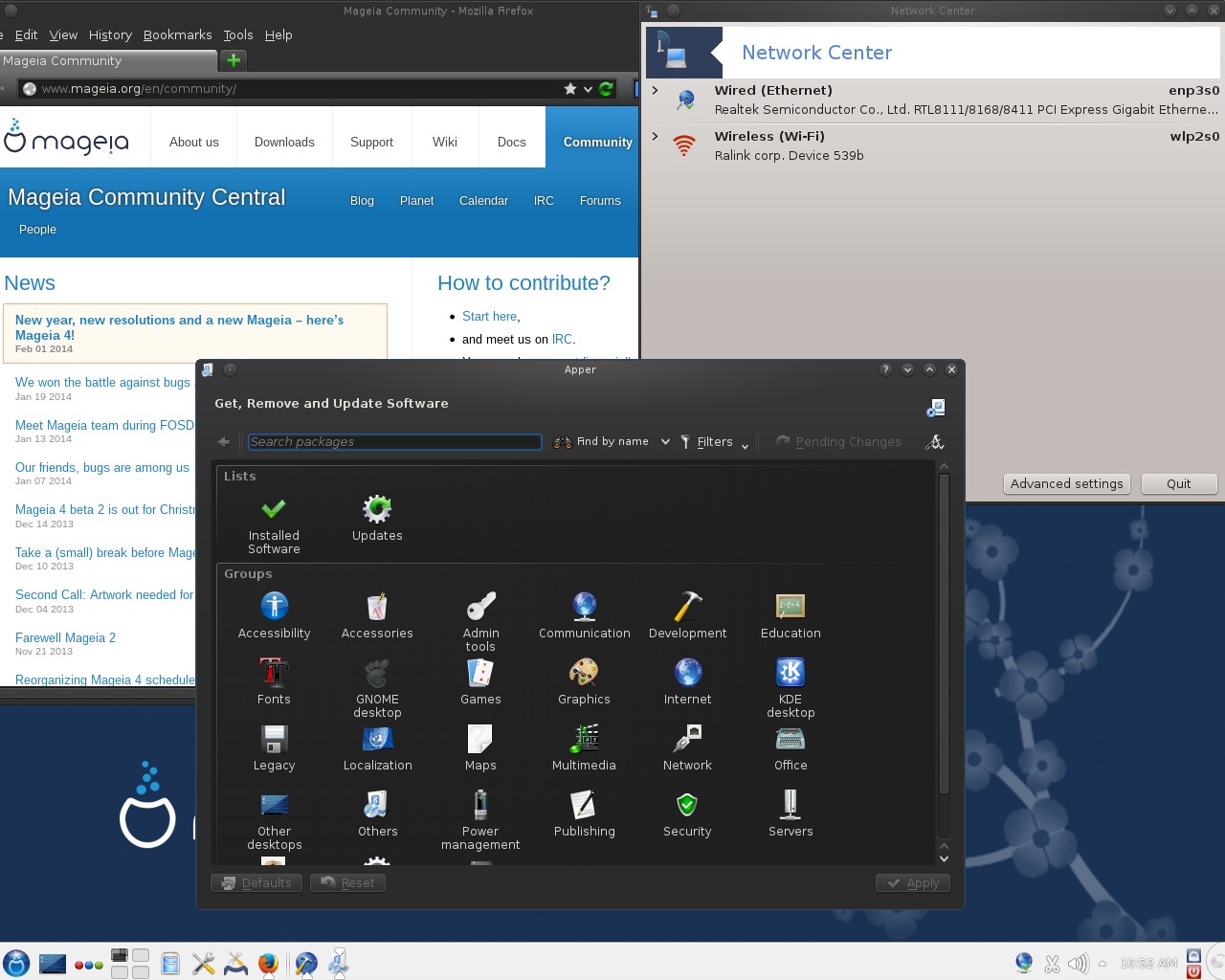Image resolution: width=1225 pixels, height=980 pixels.
Task: Select the Downloads tab on Mageia site
Action: click(284, 142)
